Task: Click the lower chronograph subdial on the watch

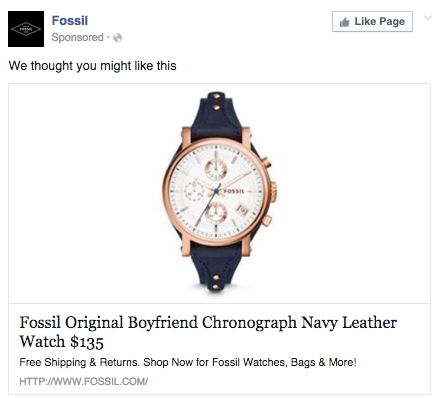Action: tap(216, 213)
